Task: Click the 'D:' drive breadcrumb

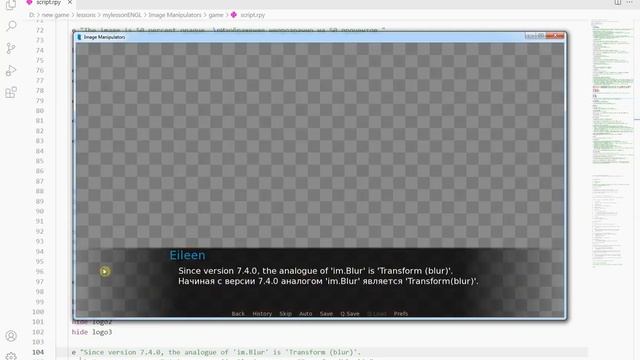Action: tap(31, 15)
